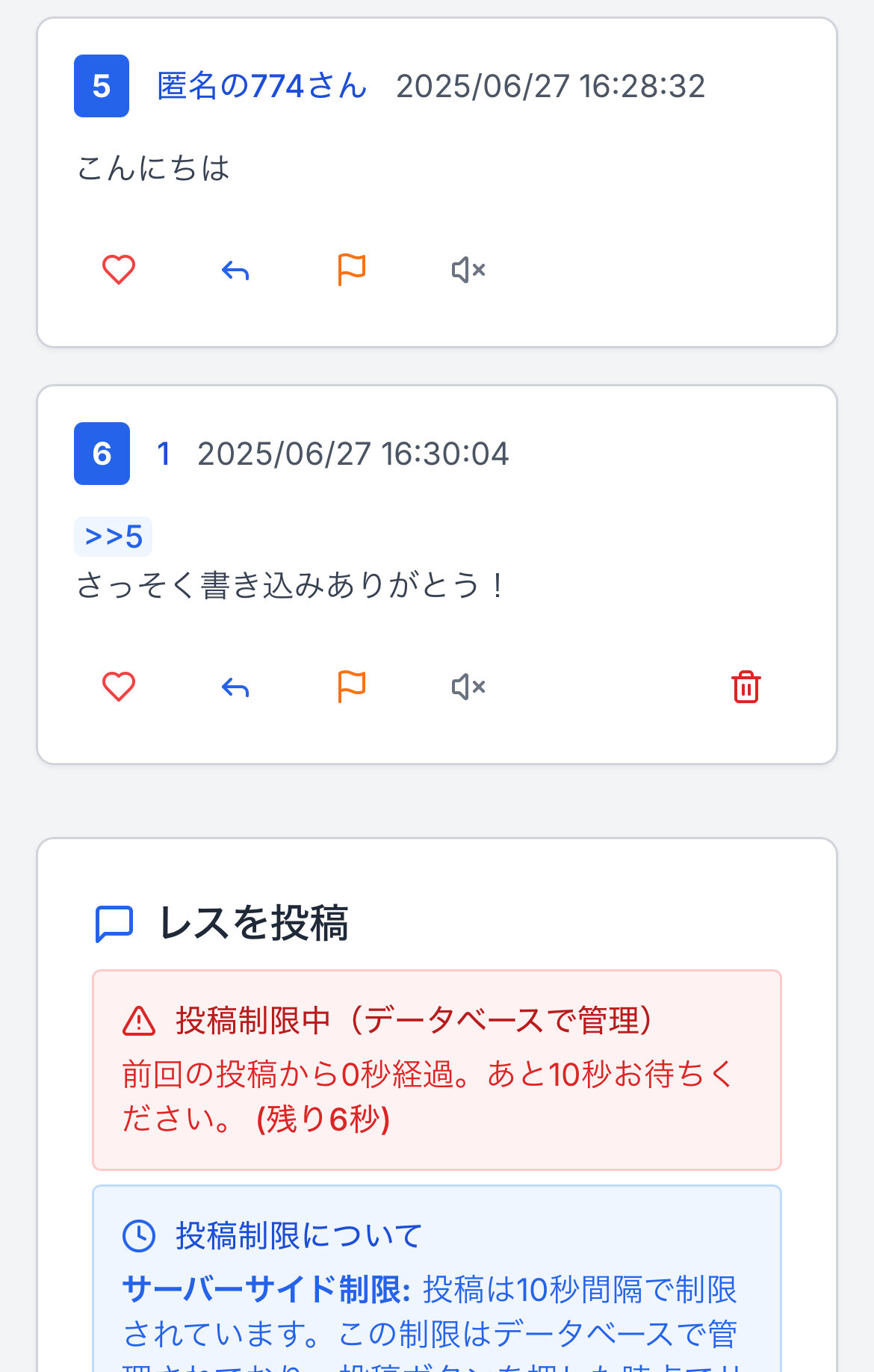Mute the author of post 6

pos(468,687)
